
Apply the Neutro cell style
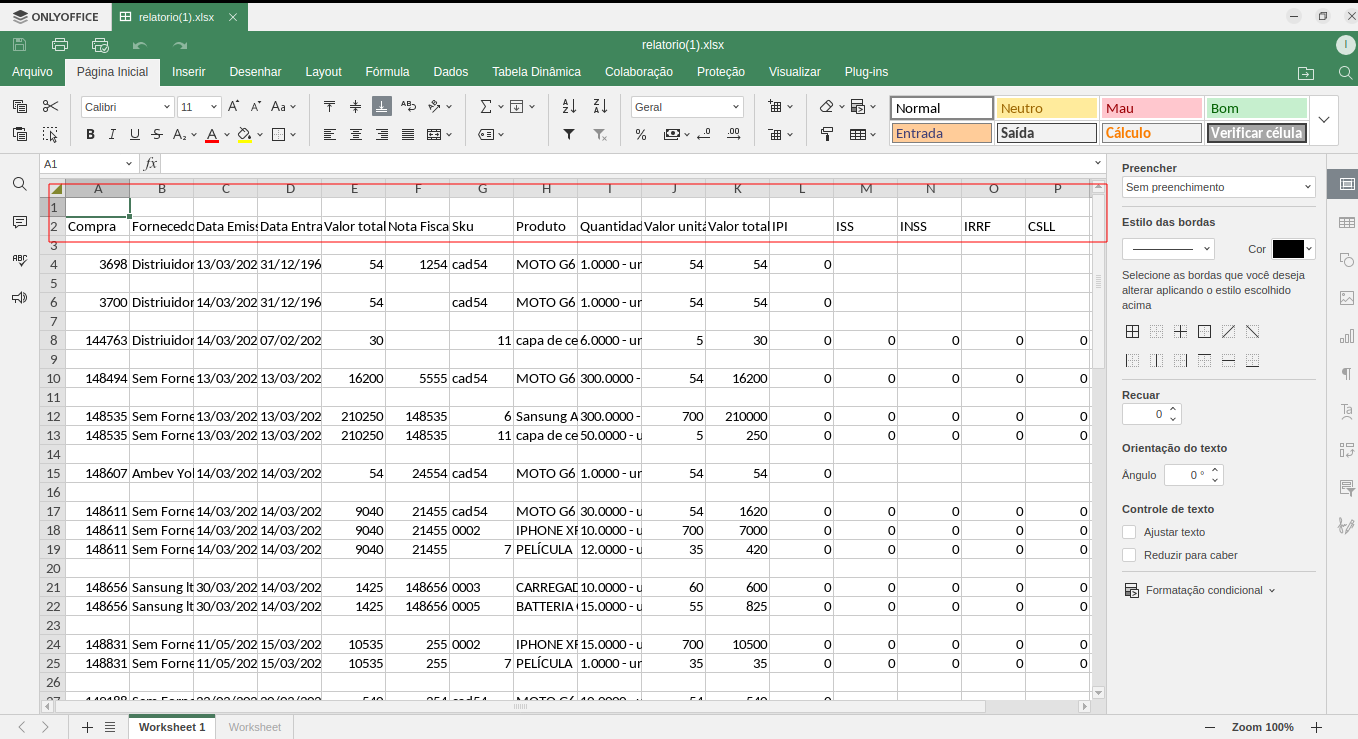1046,108
